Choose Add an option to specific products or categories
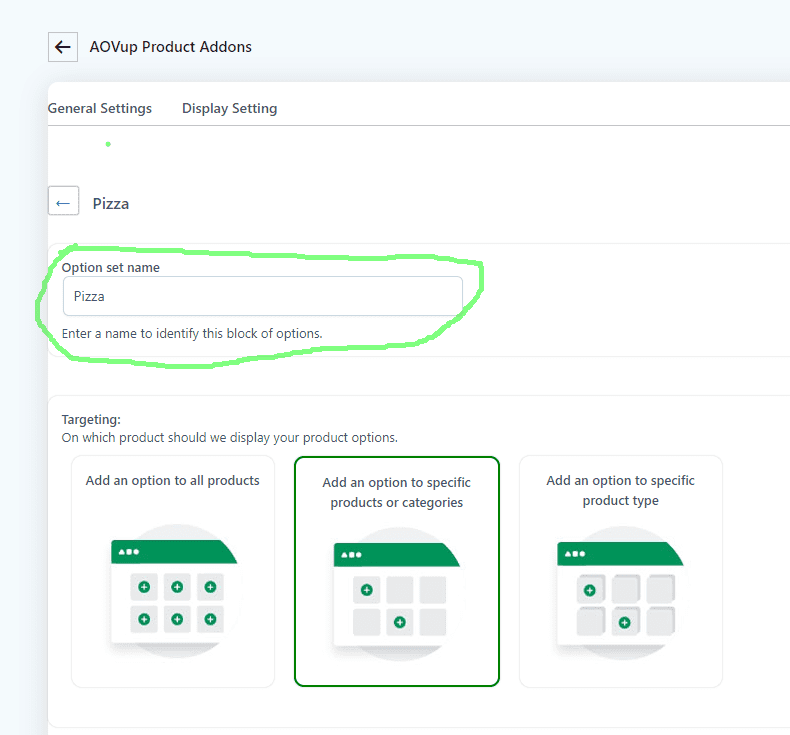790x735 pixels. coord(397,571)
